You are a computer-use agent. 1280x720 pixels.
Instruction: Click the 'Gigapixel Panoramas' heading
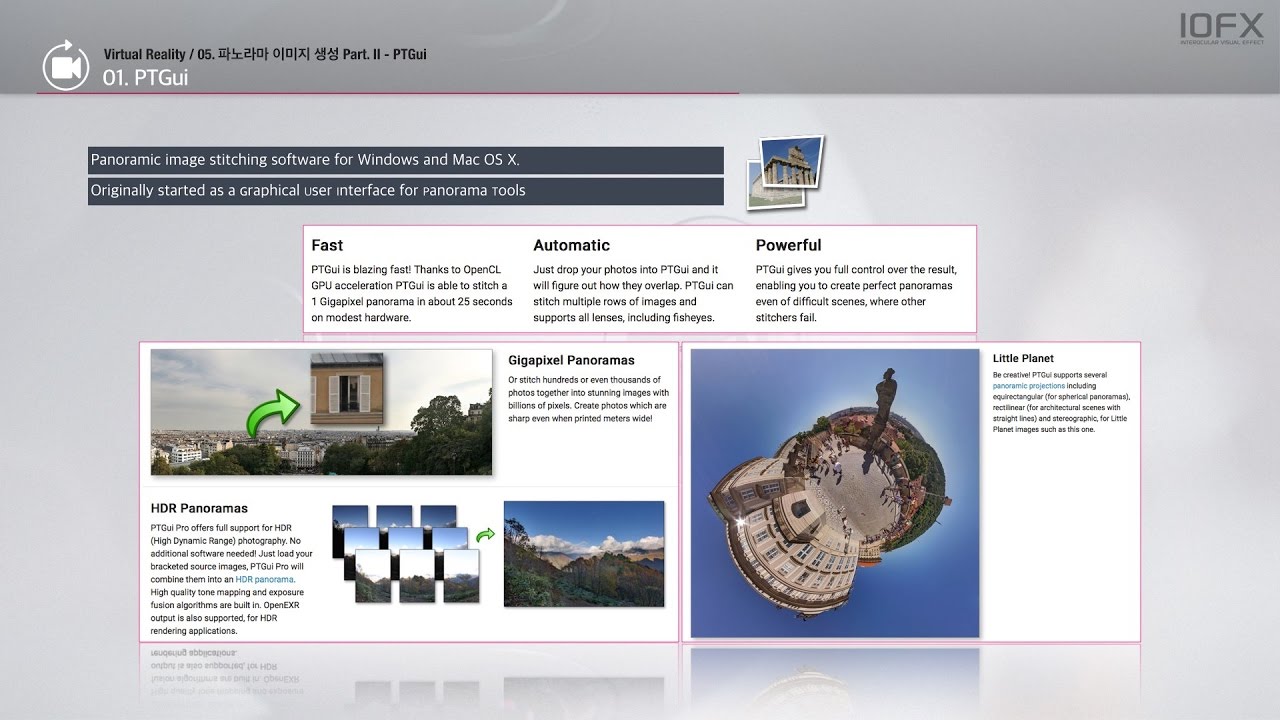[571, 360]
